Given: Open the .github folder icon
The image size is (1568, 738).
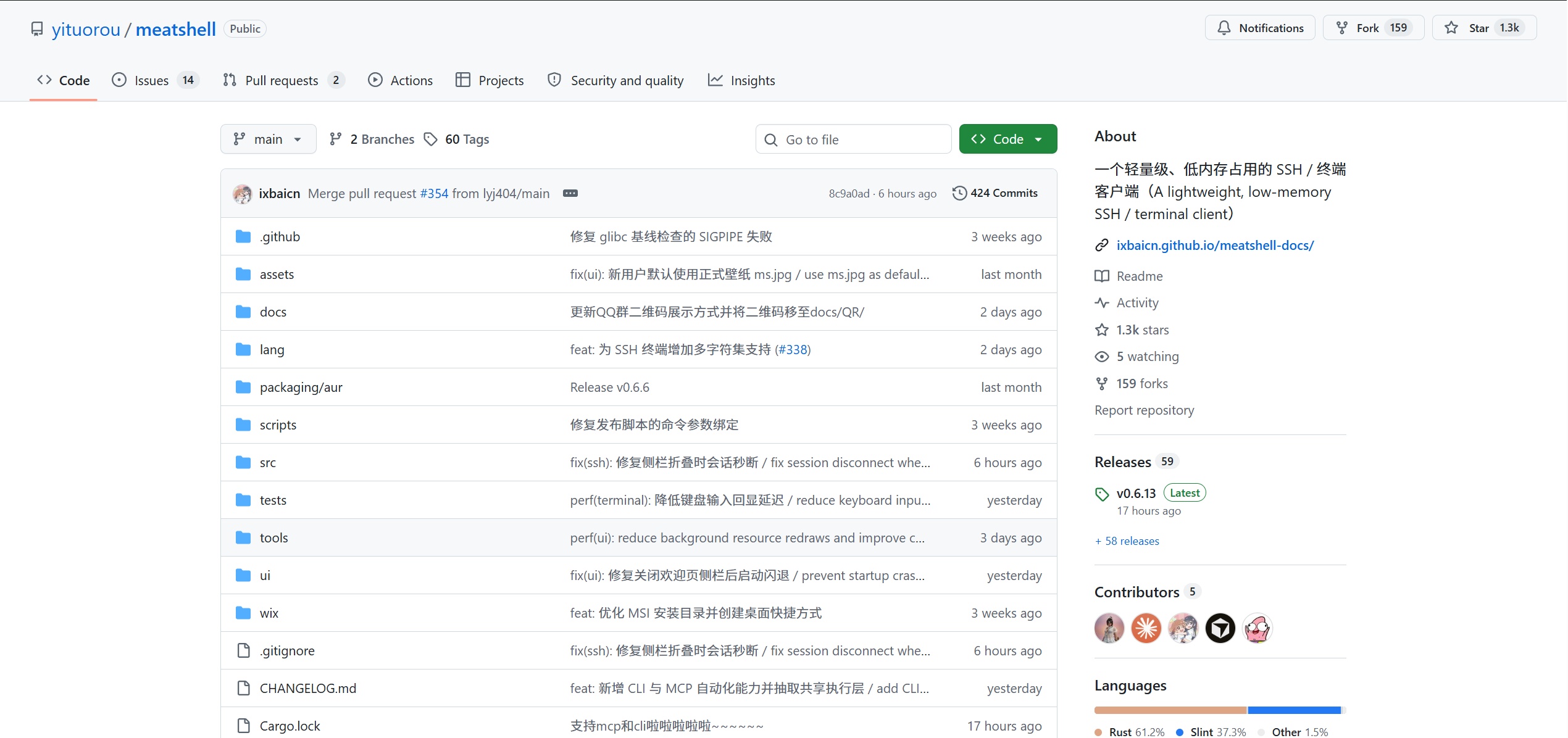Looking at the screenshot, I should click(x=243, y=237).
